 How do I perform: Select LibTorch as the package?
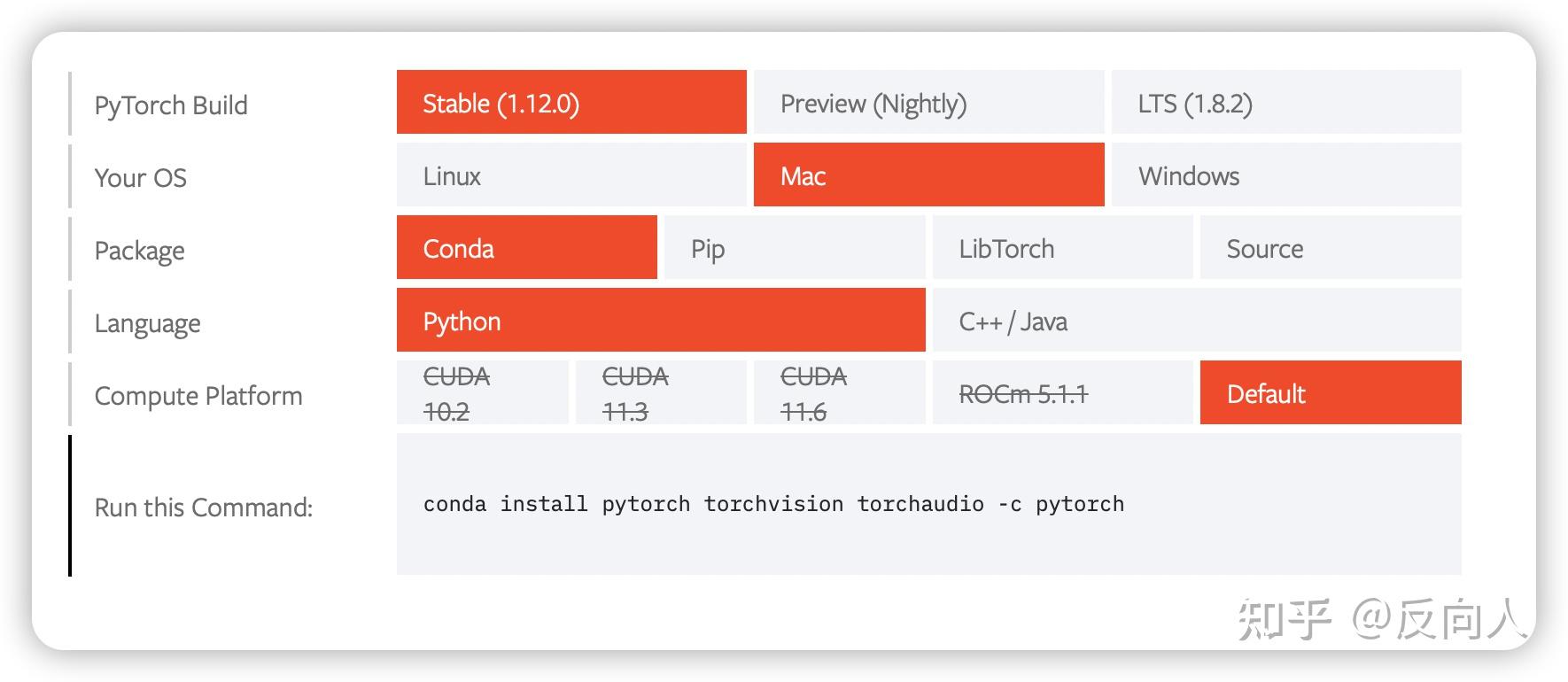(x=1062, y=248)
